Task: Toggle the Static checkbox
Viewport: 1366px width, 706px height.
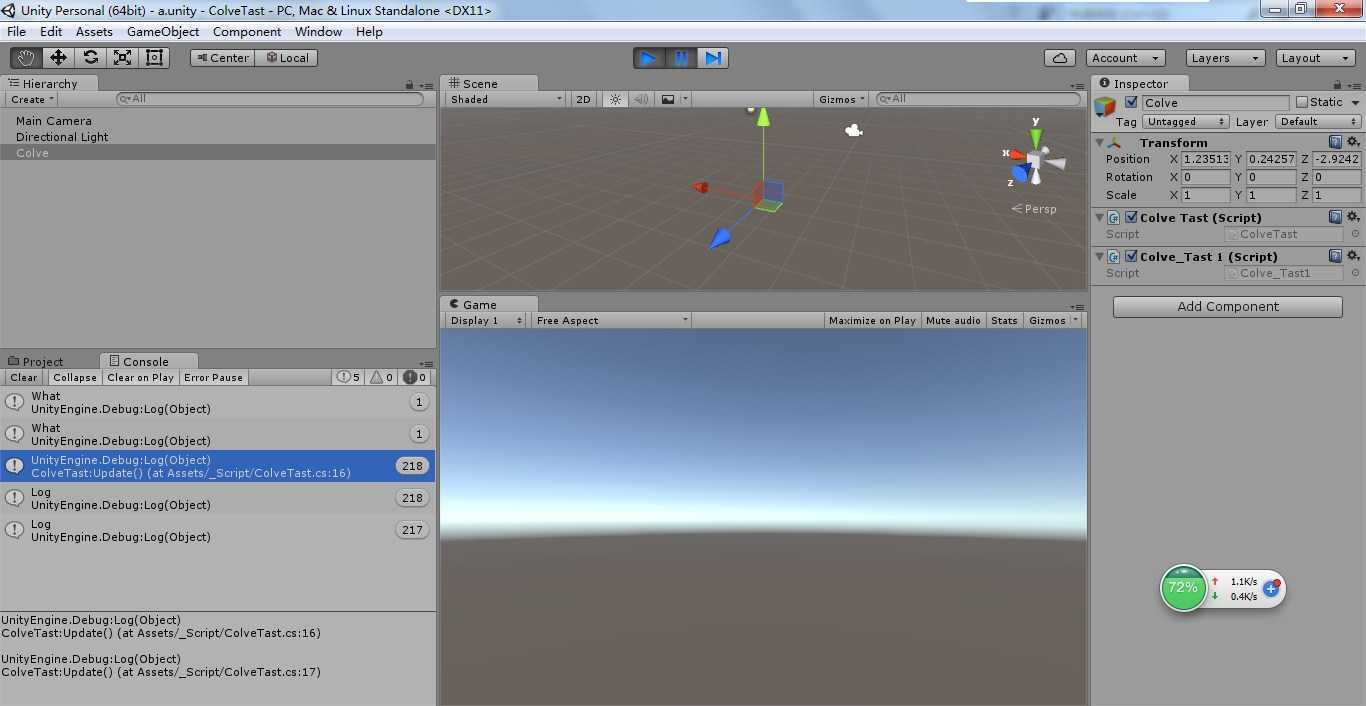Action: pyautogui.click(x=1301, y=102)
